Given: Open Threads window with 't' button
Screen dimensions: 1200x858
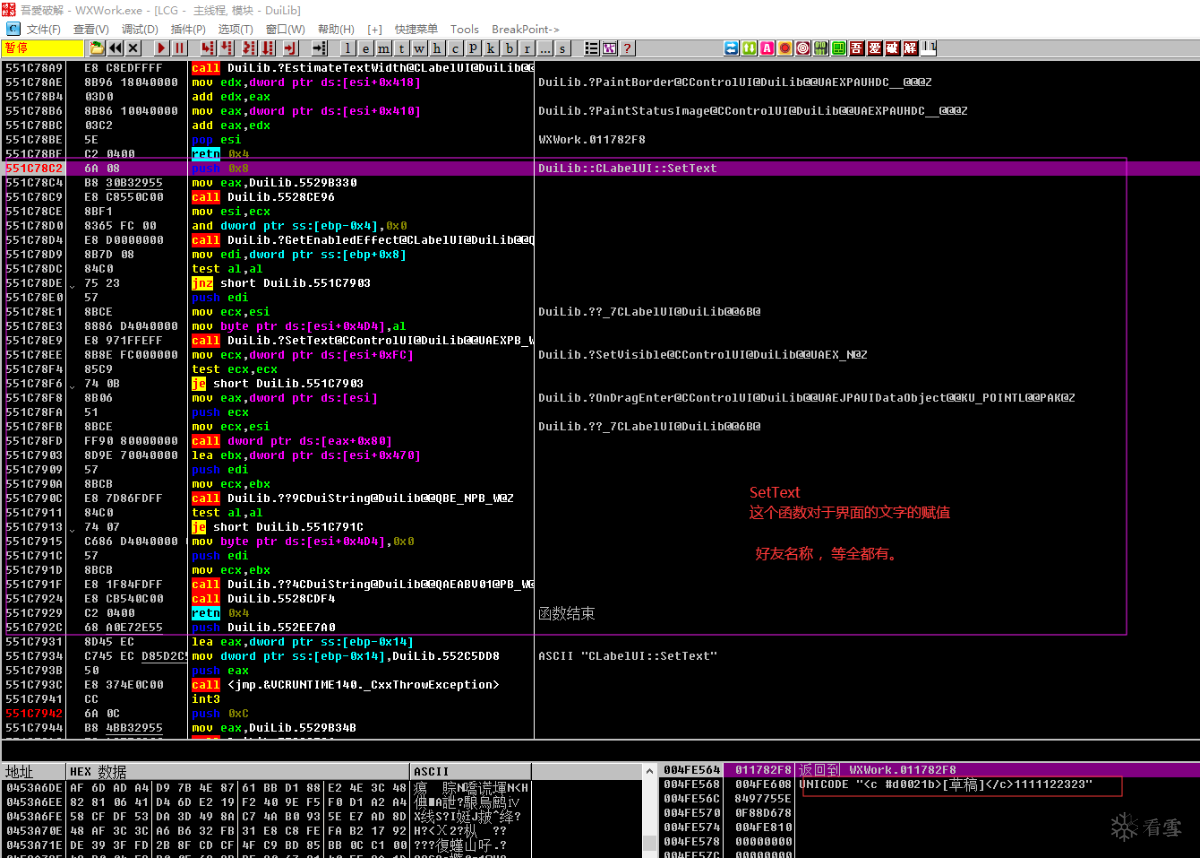Looking at the screenshot, I should pyautogui.click(x=401, y=48).
